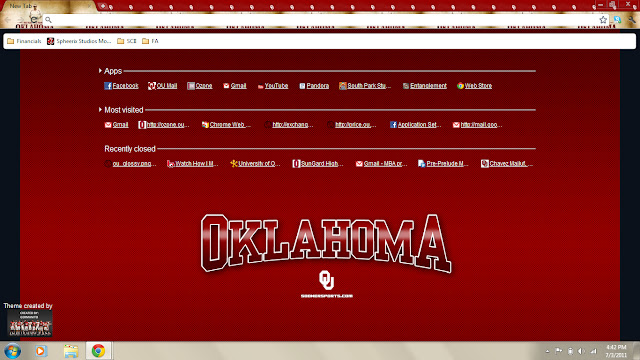Click the theme creator thumbnail image
Screen dimensions: 640x360
[x=29, y=323]
